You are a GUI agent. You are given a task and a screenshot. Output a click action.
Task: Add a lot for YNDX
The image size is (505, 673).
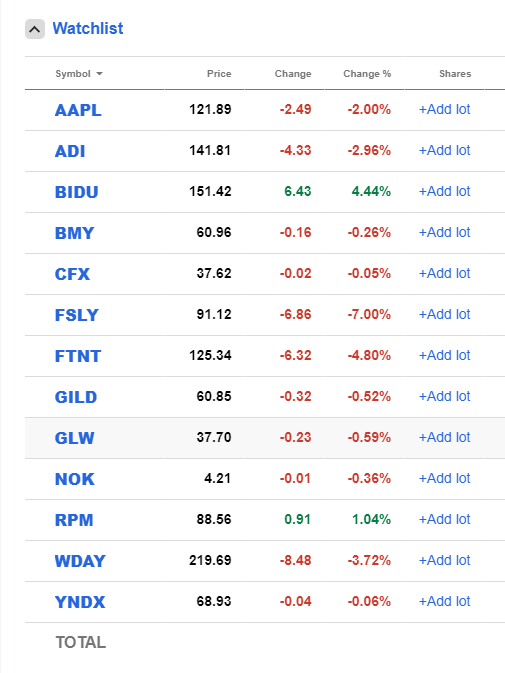point(445,601)
